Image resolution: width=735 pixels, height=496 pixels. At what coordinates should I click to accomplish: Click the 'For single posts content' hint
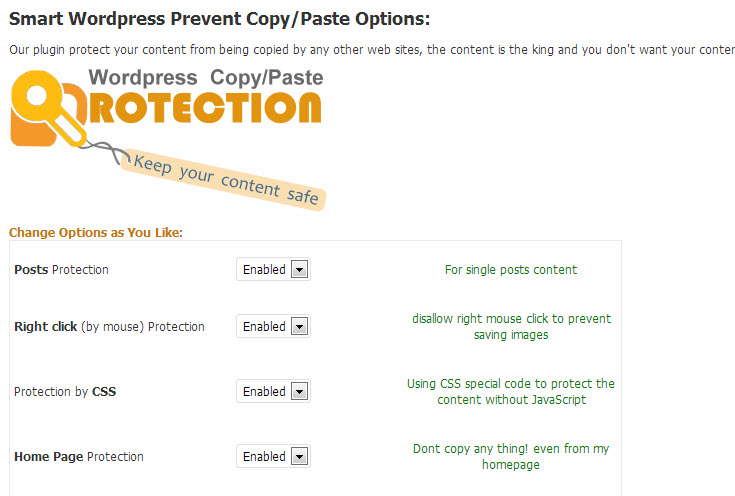[511, 270]
